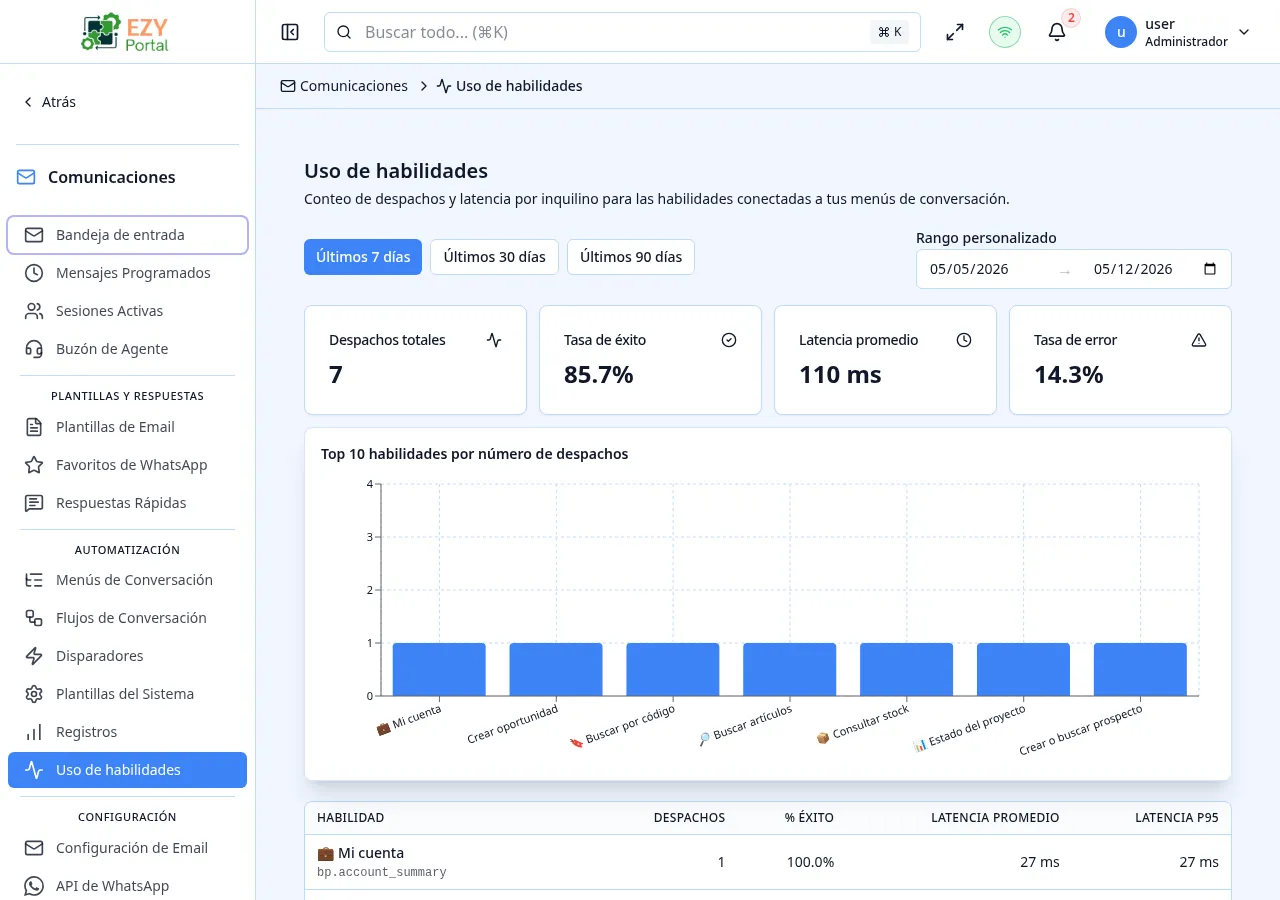Click the Menús de Conversación icon
Image resolution: width=1280 pixels, height=900 pixels.
coord(34,580)
